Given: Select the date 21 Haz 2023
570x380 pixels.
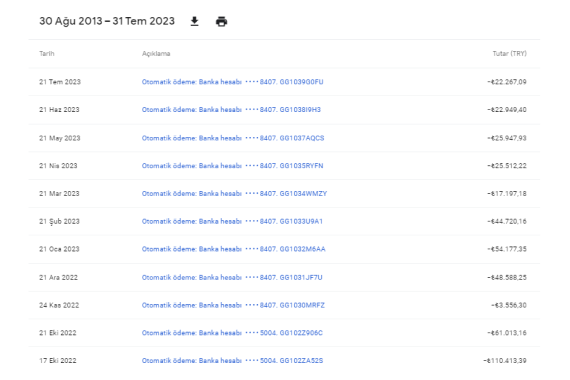Looking at the screenshot, I should point(59,109).
